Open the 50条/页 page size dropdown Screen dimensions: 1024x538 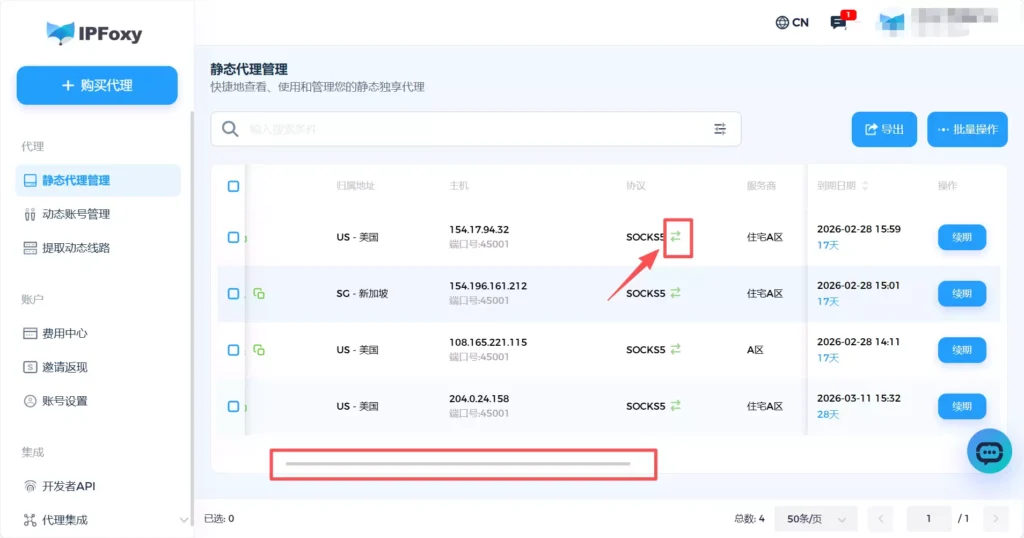[x=816, y=519]
